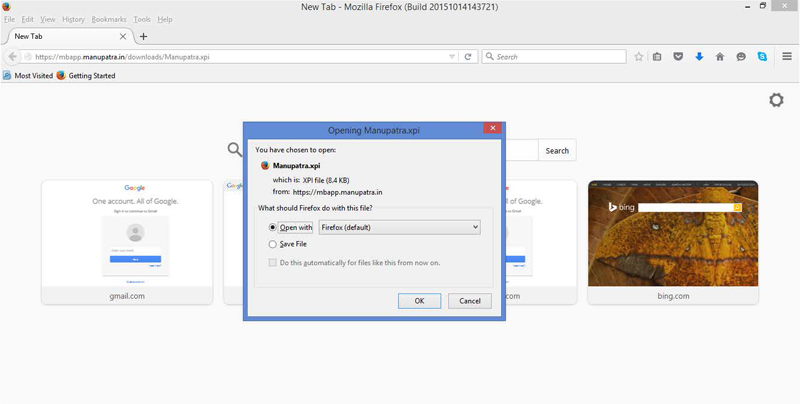Click the Pocket icon in toolbar
Viewport: 800px width, 404px height.
coord(678,57)
